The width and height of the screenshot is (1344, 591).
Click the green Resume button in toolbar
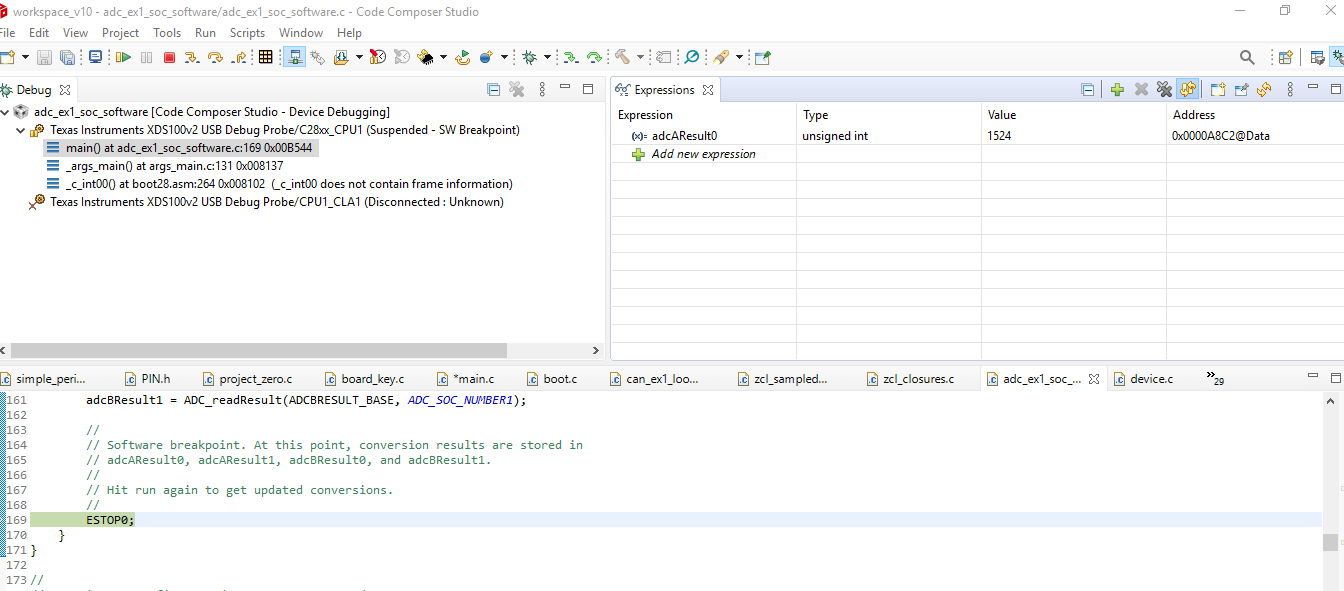pyautogui.click(x=123, y=57)
